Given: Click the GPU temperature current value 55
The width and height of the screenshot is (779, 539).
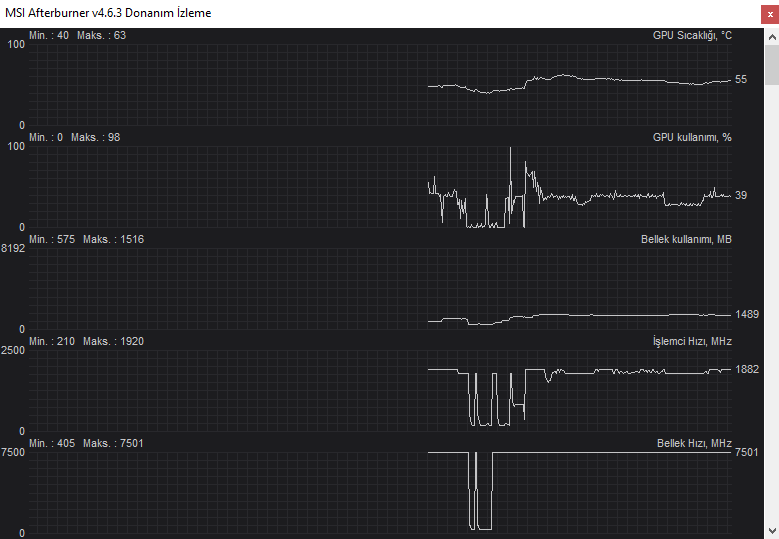Looking at the screenshot, I should (741, 79).
